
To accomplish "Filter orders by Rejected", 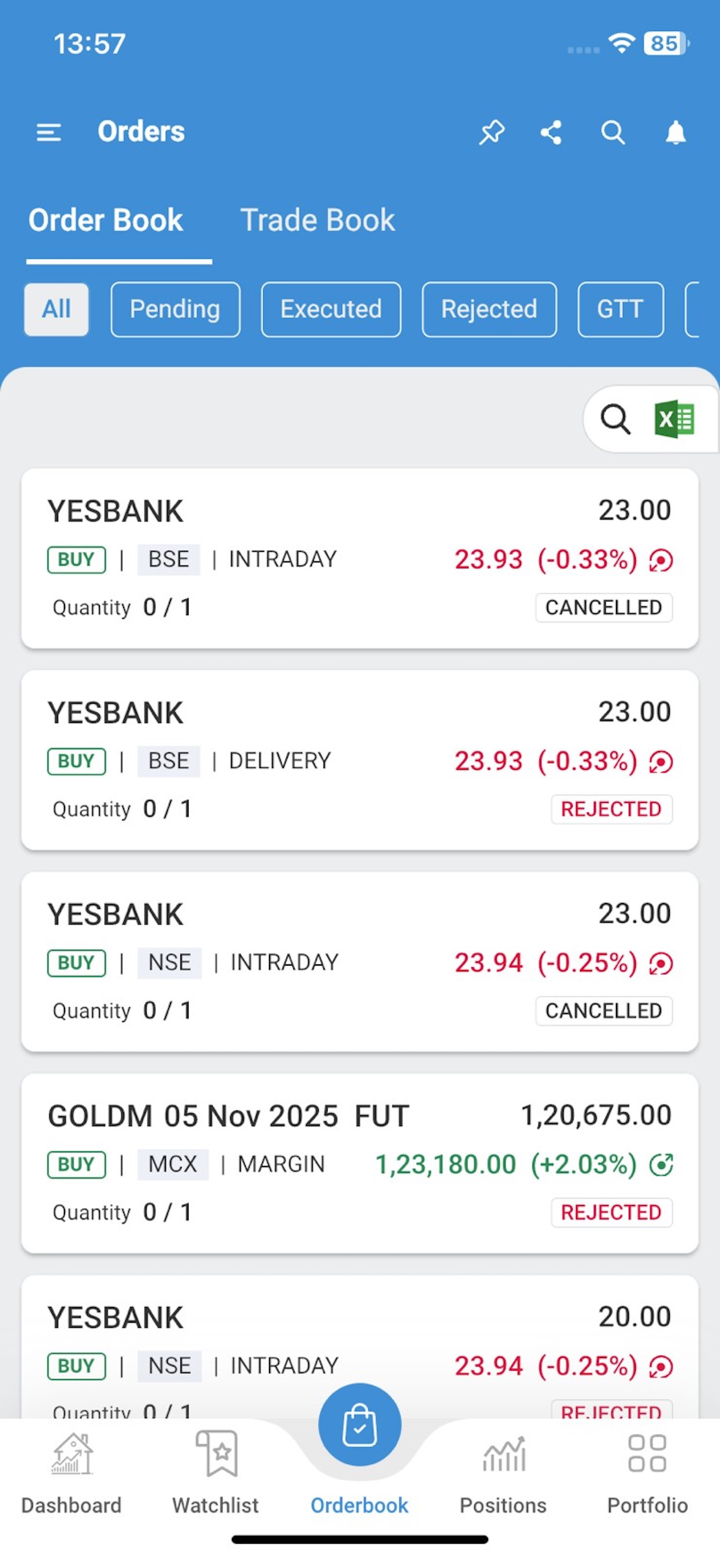I will pos(489,309).
